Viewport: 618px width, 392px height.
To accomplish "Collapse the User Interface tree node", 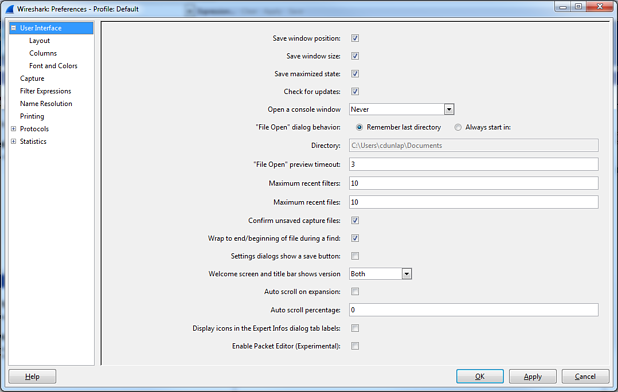I will pos(13,28).
